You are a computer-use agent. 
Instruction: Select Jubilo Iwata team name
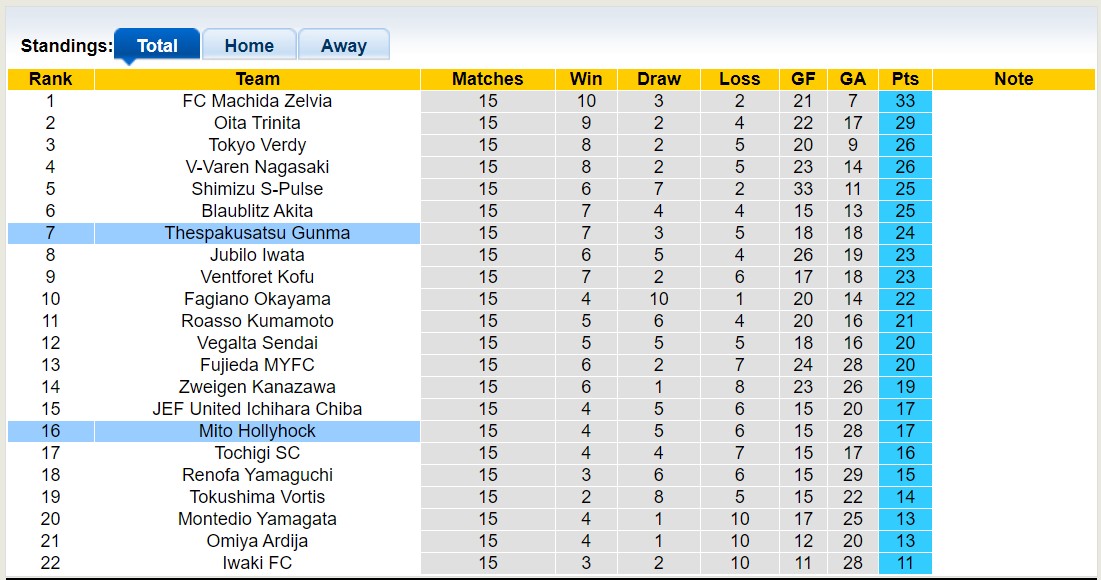click(257, 255)
